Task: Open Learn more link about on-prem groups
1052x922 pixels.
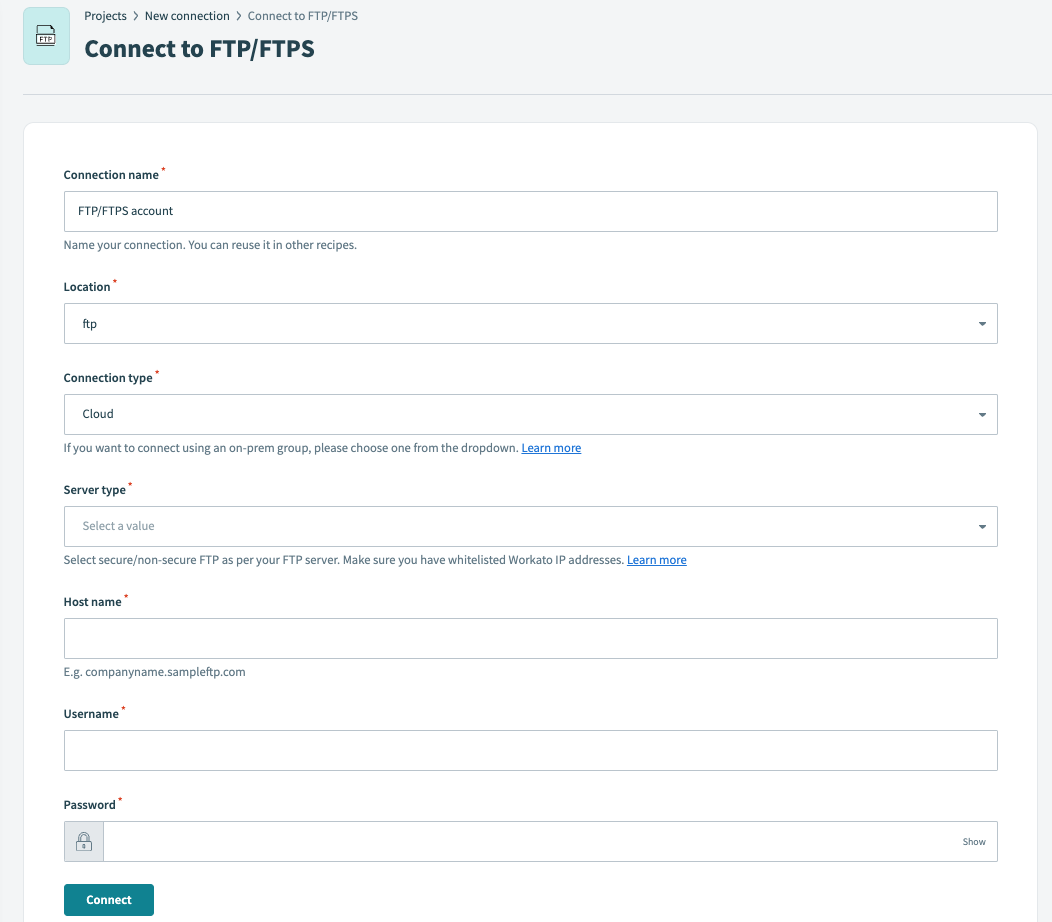Action: tap(551, 448)
